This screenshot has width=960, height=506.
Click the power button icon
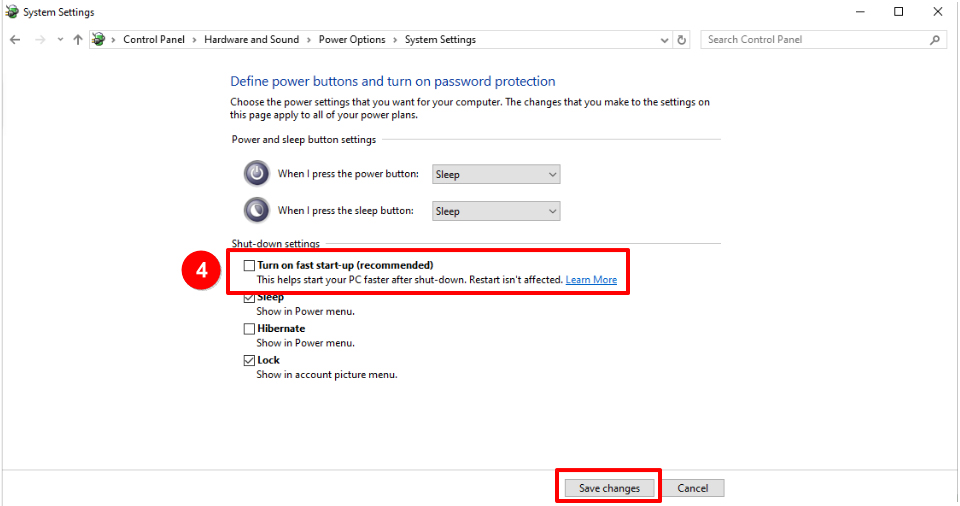pos(257,173)
